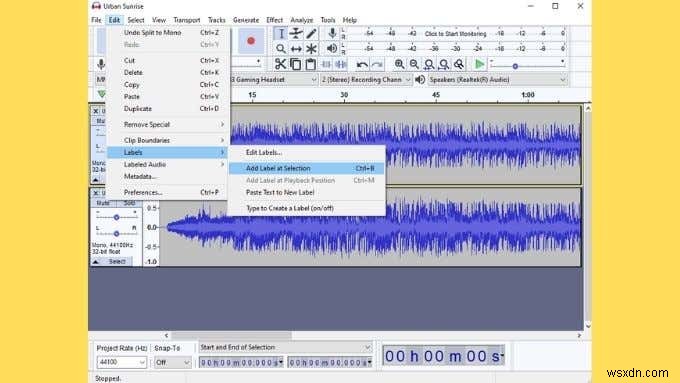Expand the Labeled Audio submenu

pos(168,164)
